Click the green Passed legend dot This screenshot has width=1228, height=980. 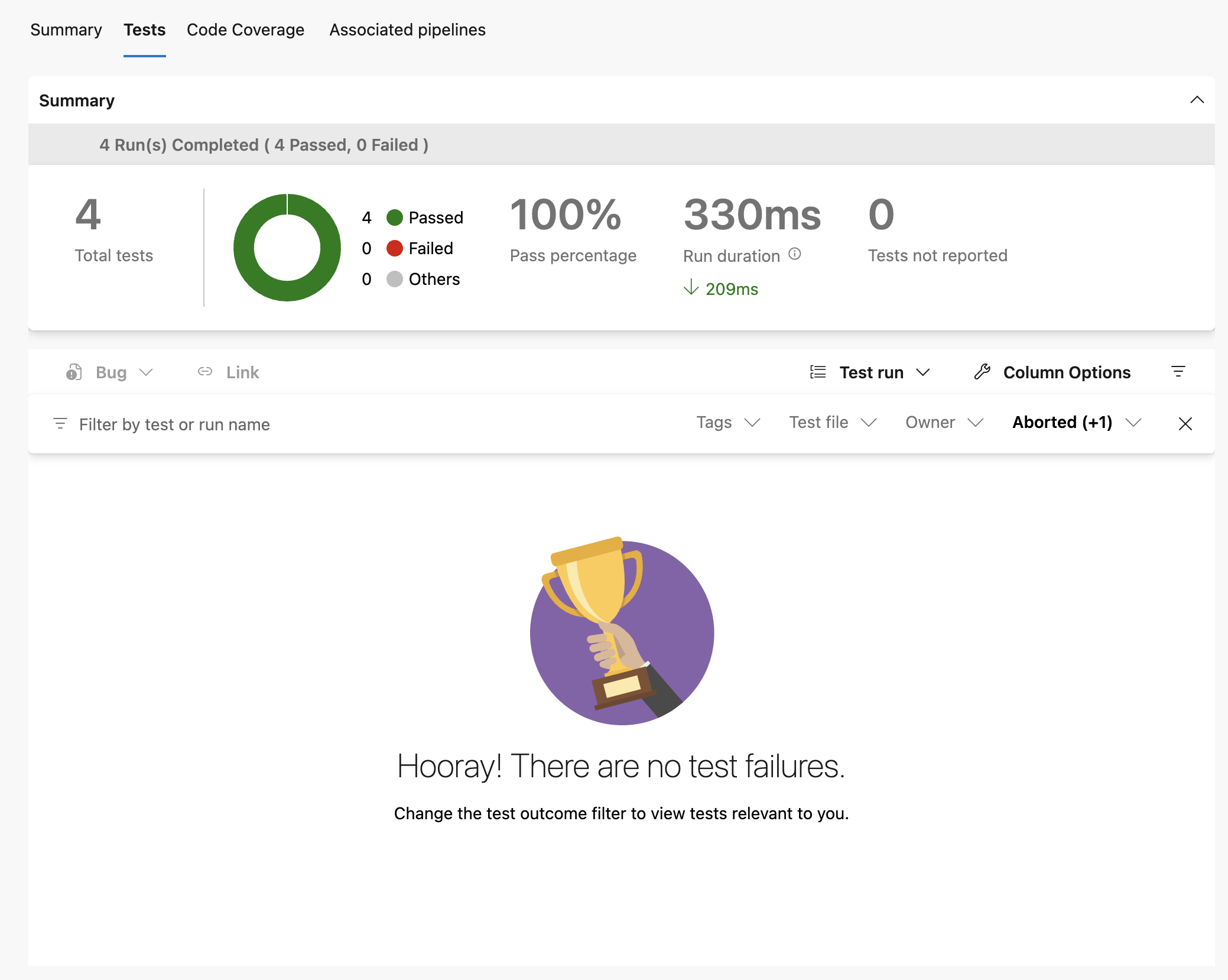click(x=394, y=218)
